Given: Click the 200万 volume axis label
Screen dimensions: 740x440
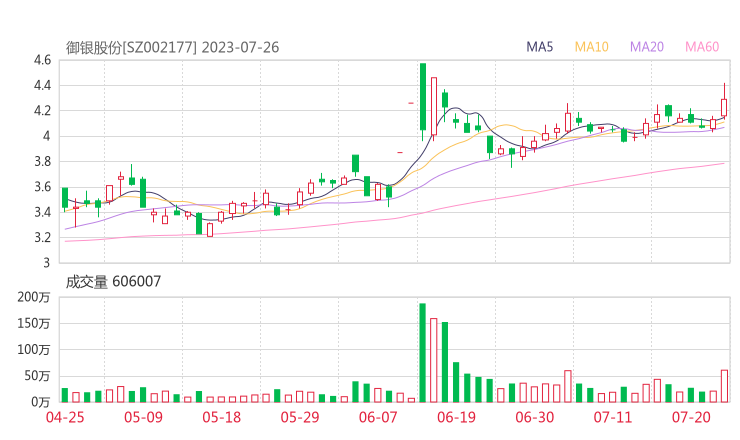Looking at the screenshot, I should coord(34,297).
